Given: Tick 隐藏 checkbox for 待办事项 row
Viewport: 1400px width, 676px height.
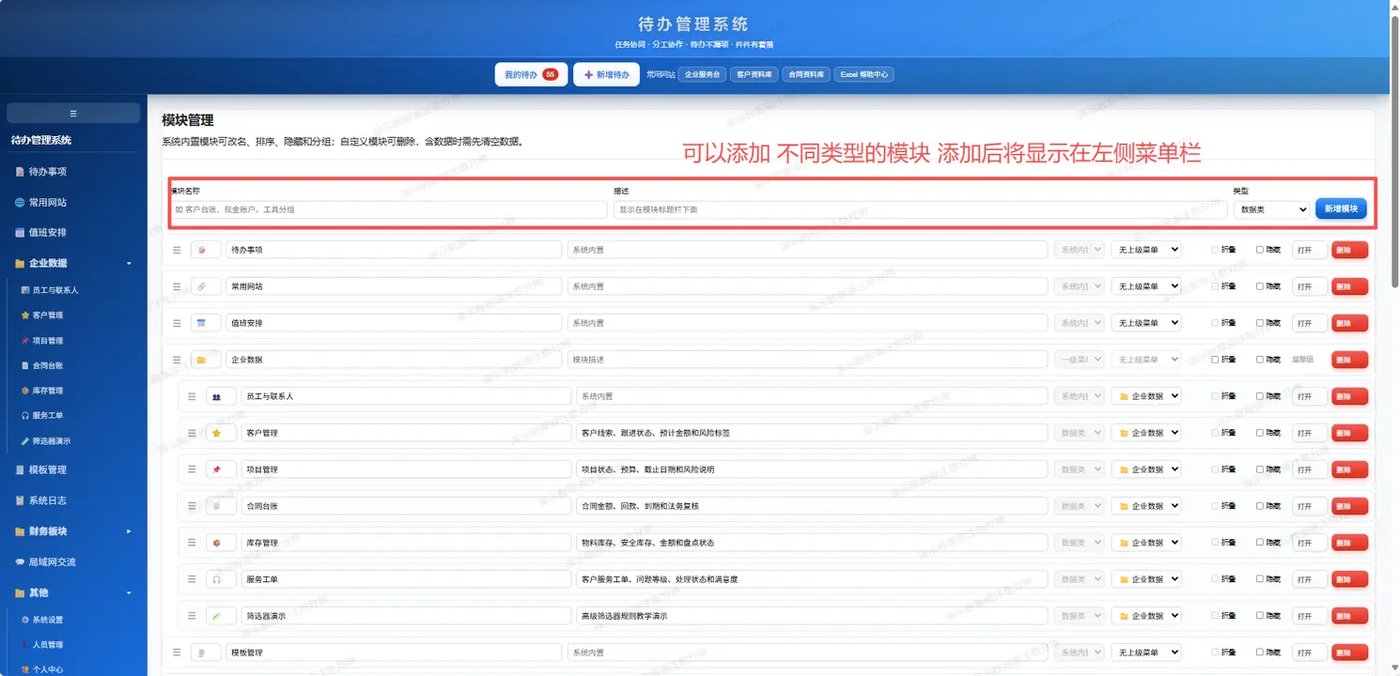Looking at the screenshot, I should point(1260,250).
